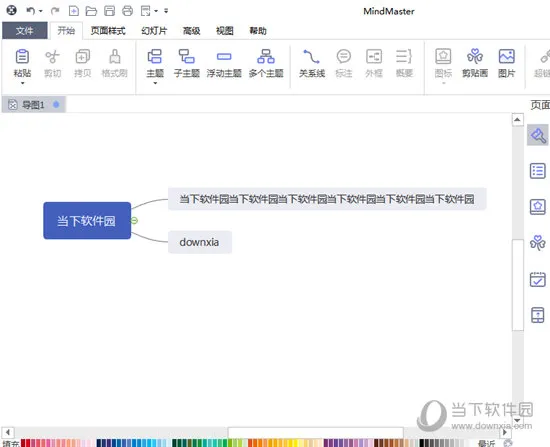
Task: Switch to the 视图 tab
Action: point(224,31)
